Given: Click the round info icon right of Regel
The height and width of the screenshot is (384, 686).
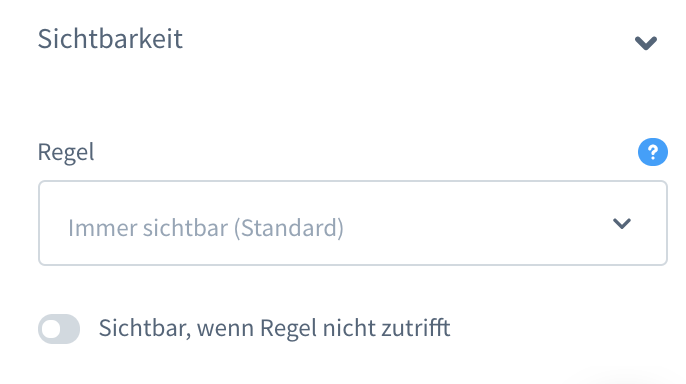Looking at the screenshot, I should [652, 152].
